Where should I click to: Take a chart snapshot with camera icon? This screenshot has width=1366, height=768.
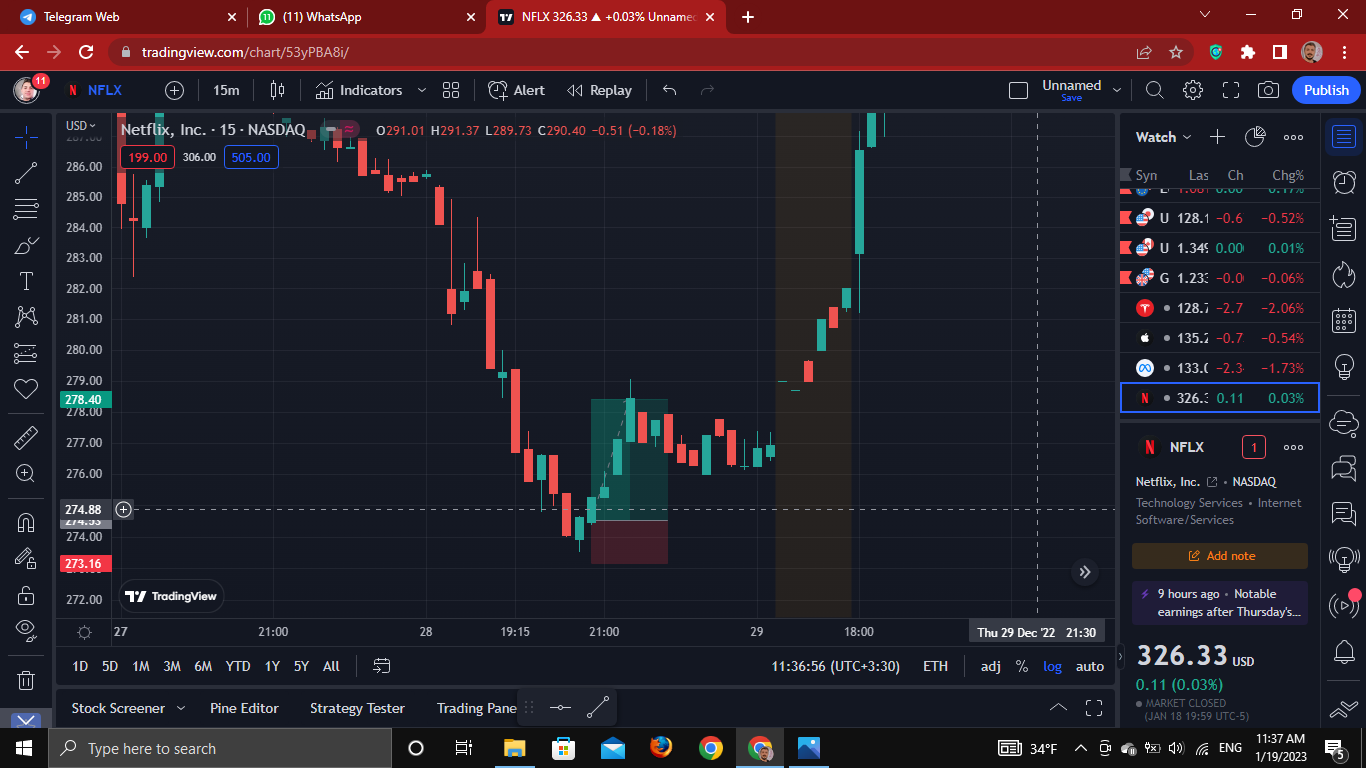1268,90
